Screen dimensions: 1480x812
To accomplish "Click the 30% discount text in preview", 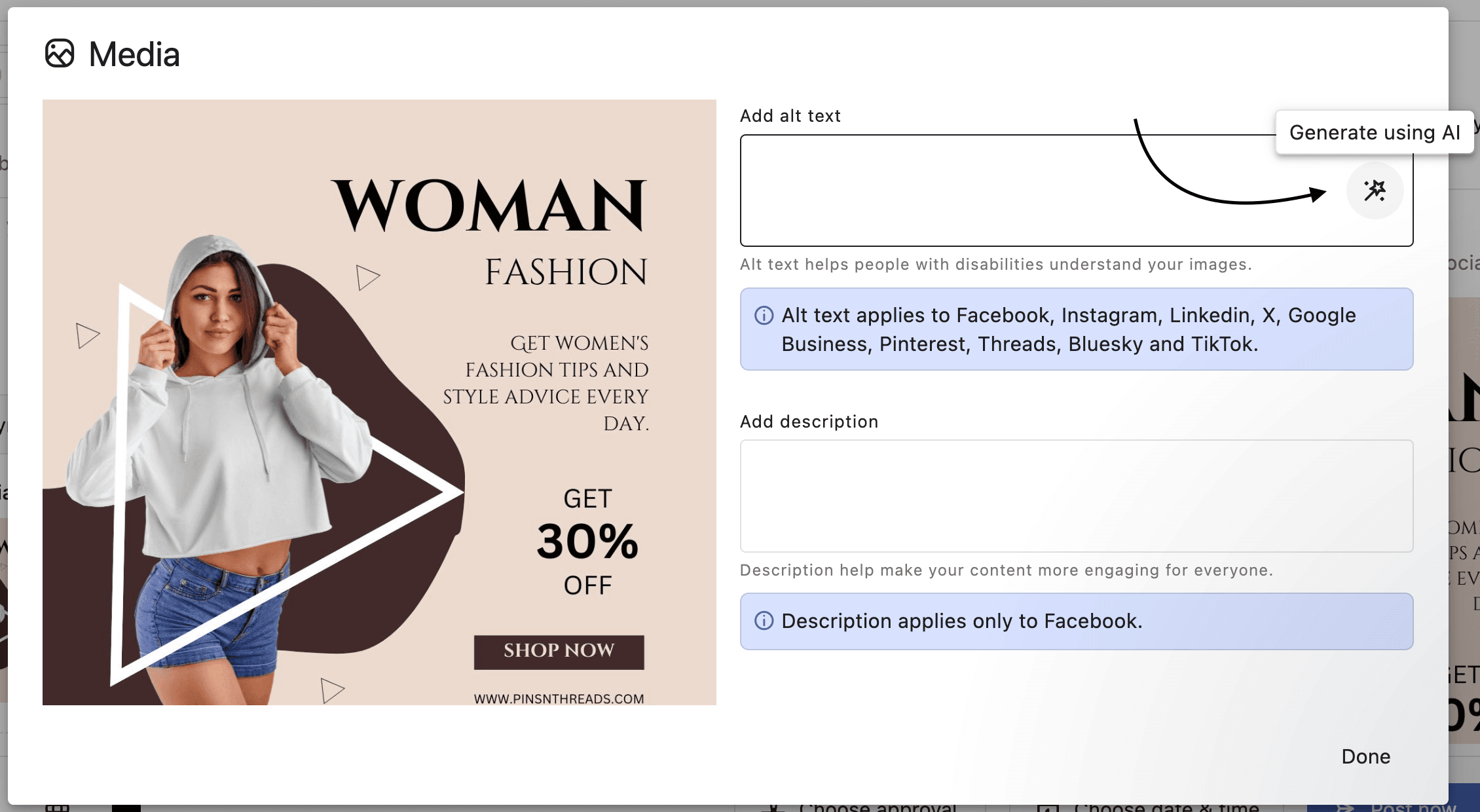I will point(587,542).
